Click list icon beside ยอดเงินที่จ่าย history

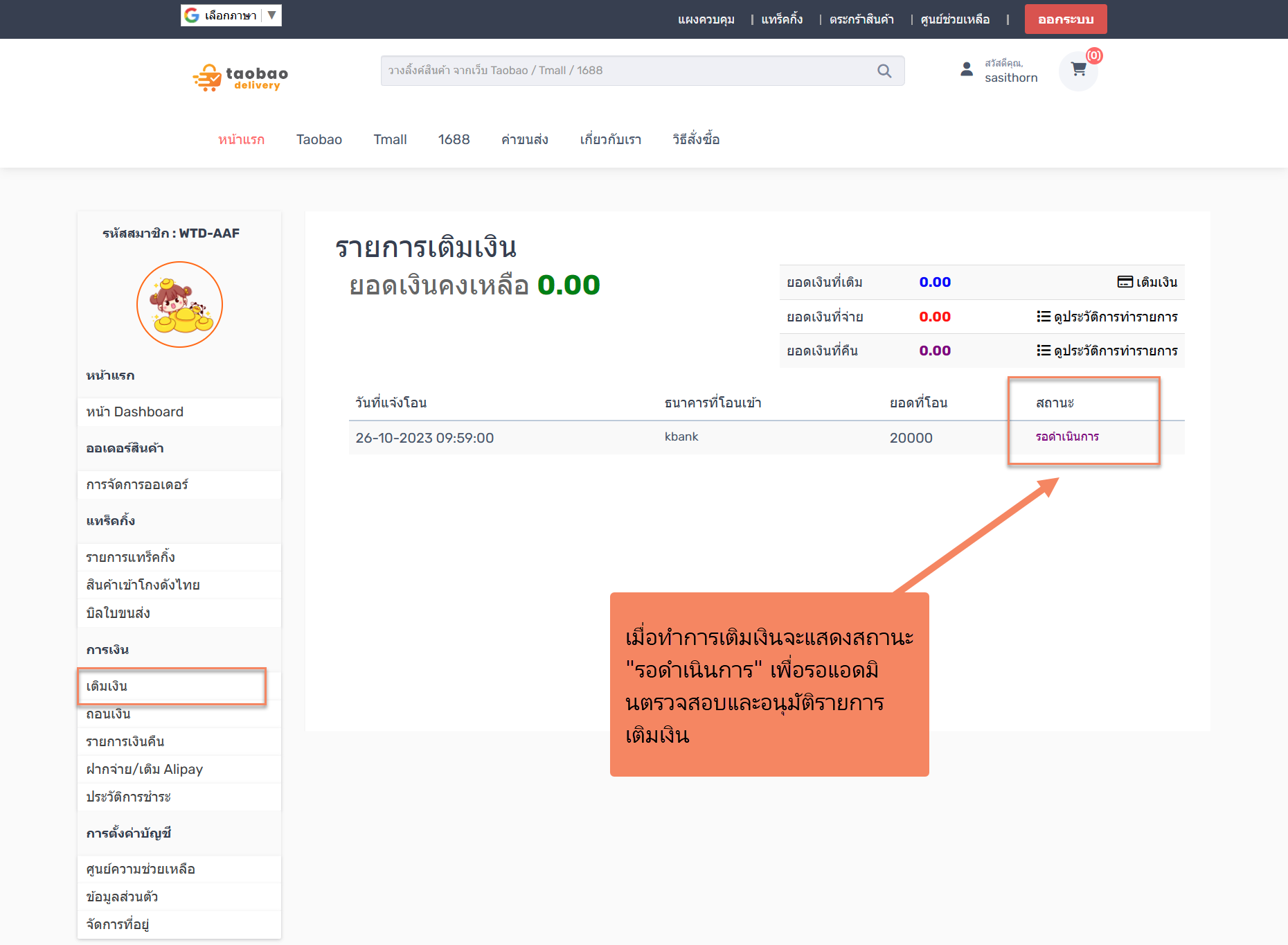[1043, 317]
